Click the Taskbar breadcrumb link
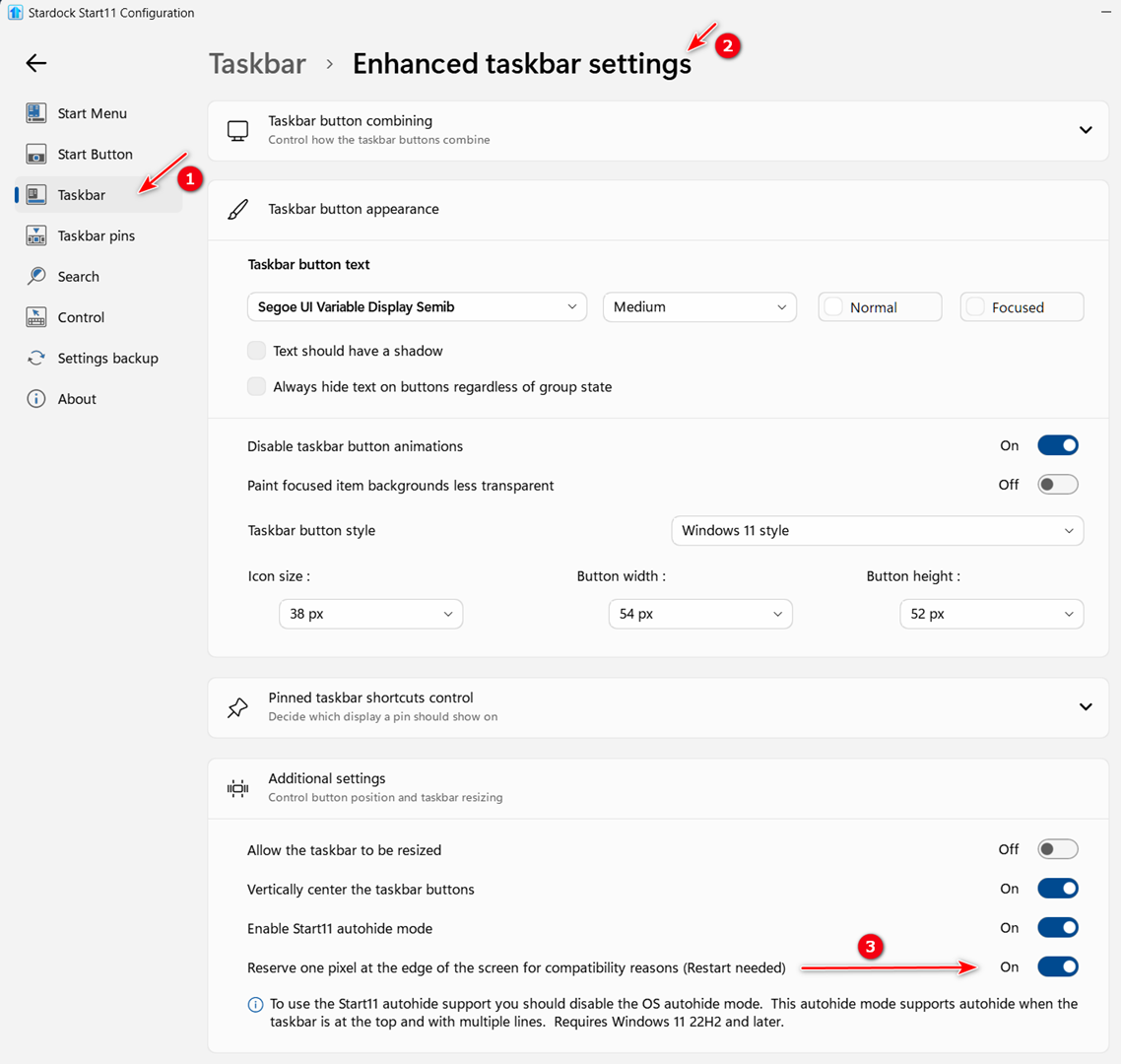Screen dimensions: 1121x1064 (x=257, y=64)
